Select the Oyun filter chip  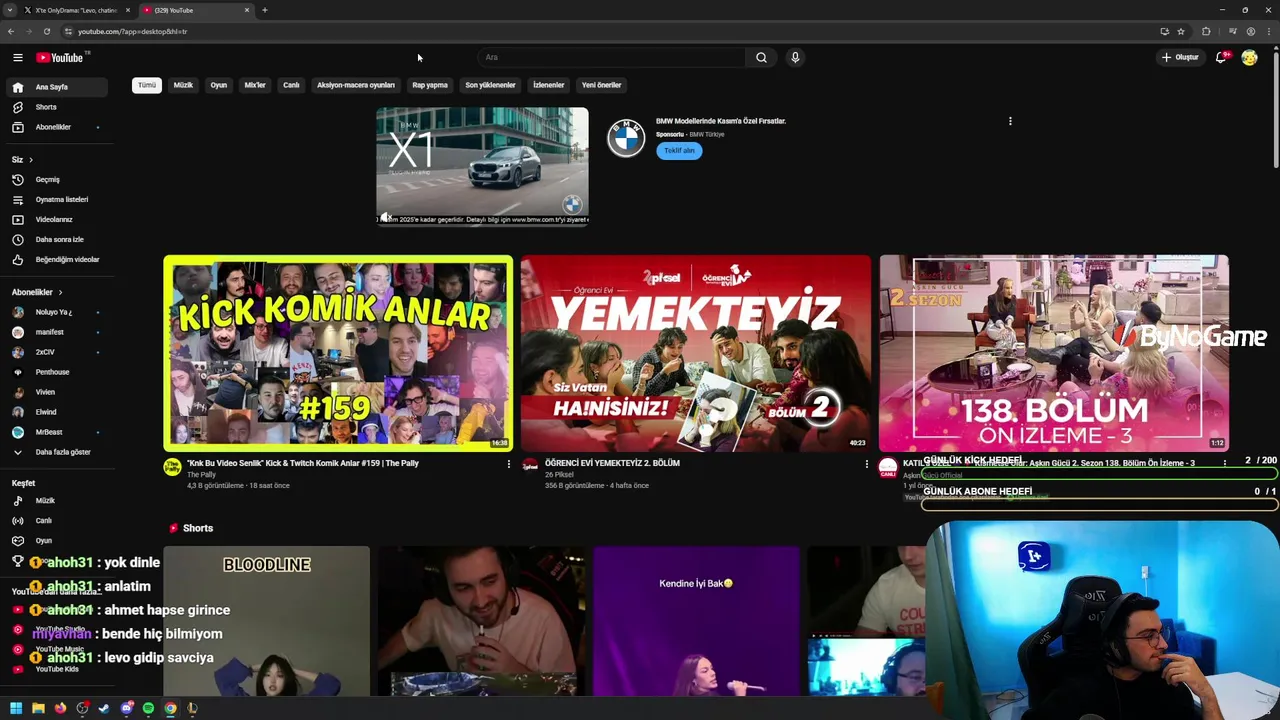coord(218,85)
